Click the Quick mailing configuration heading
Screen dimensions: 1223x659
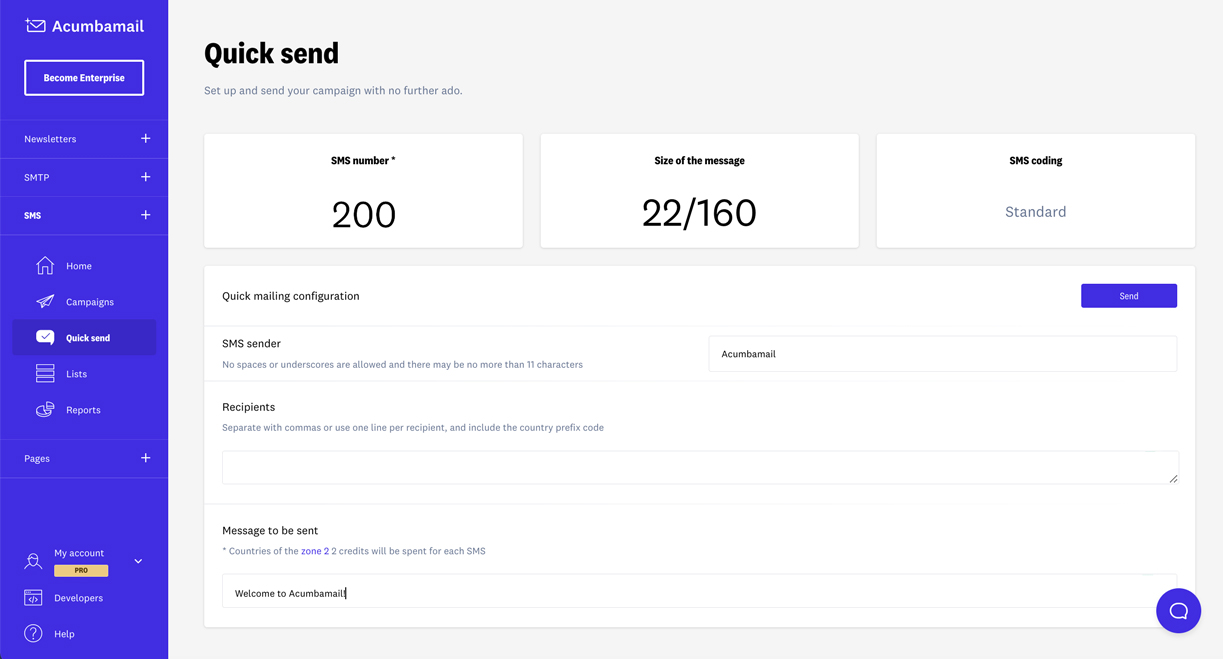click(x=291, y=296)
